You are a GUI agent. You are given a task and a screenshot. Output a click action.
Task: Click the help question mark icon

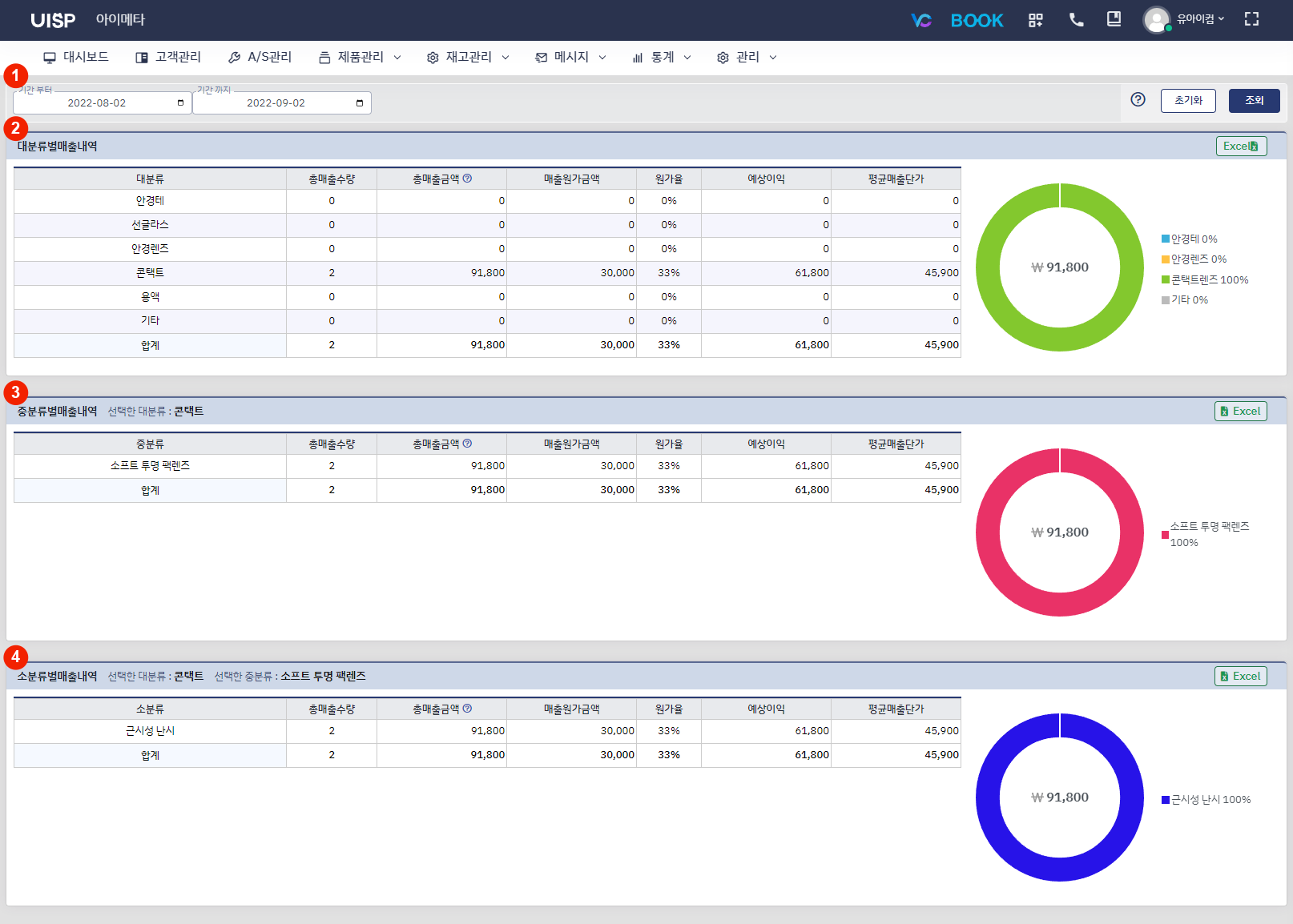[1138, 99]
